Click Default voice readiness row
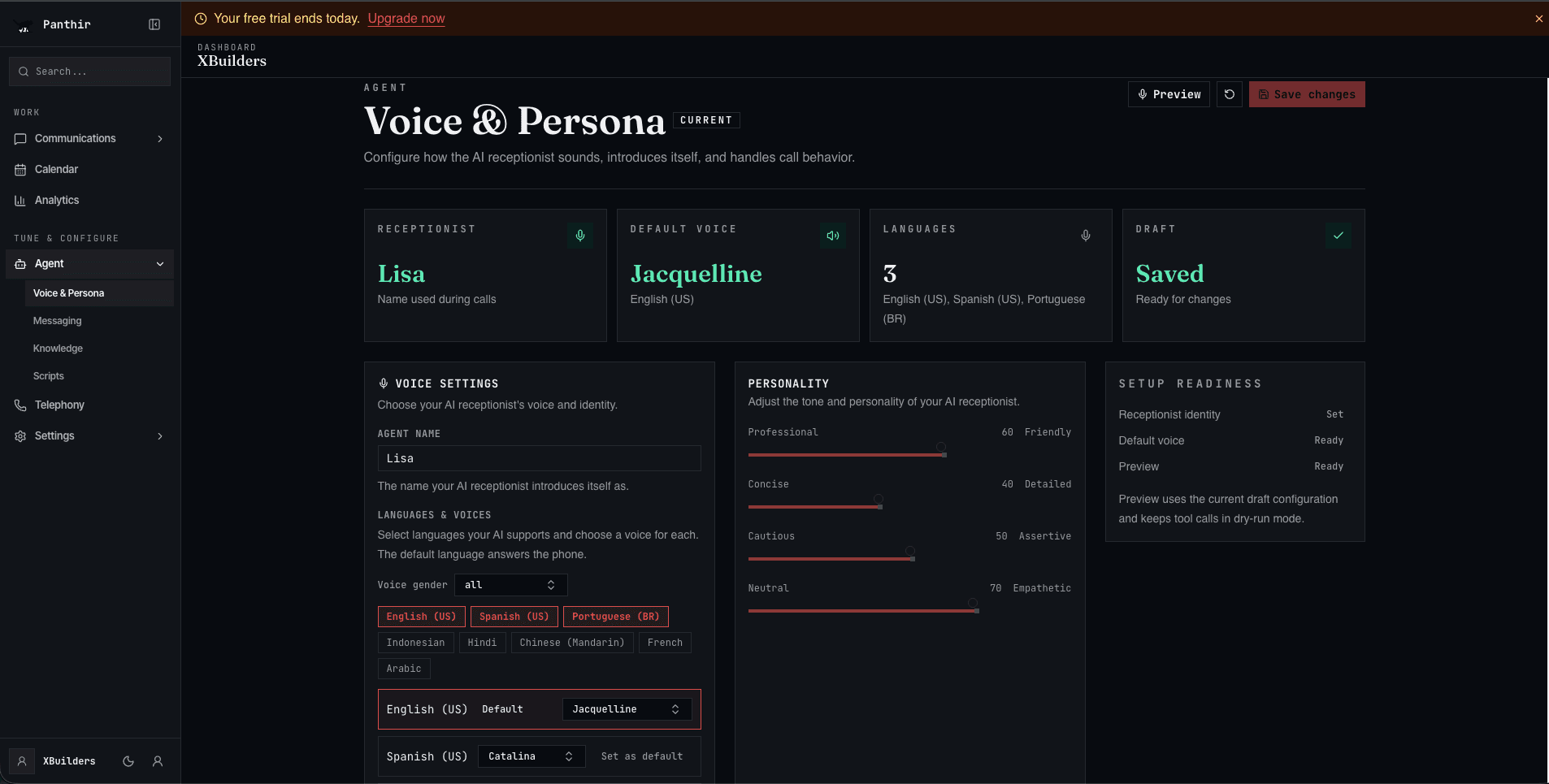 pos(1231,440)
